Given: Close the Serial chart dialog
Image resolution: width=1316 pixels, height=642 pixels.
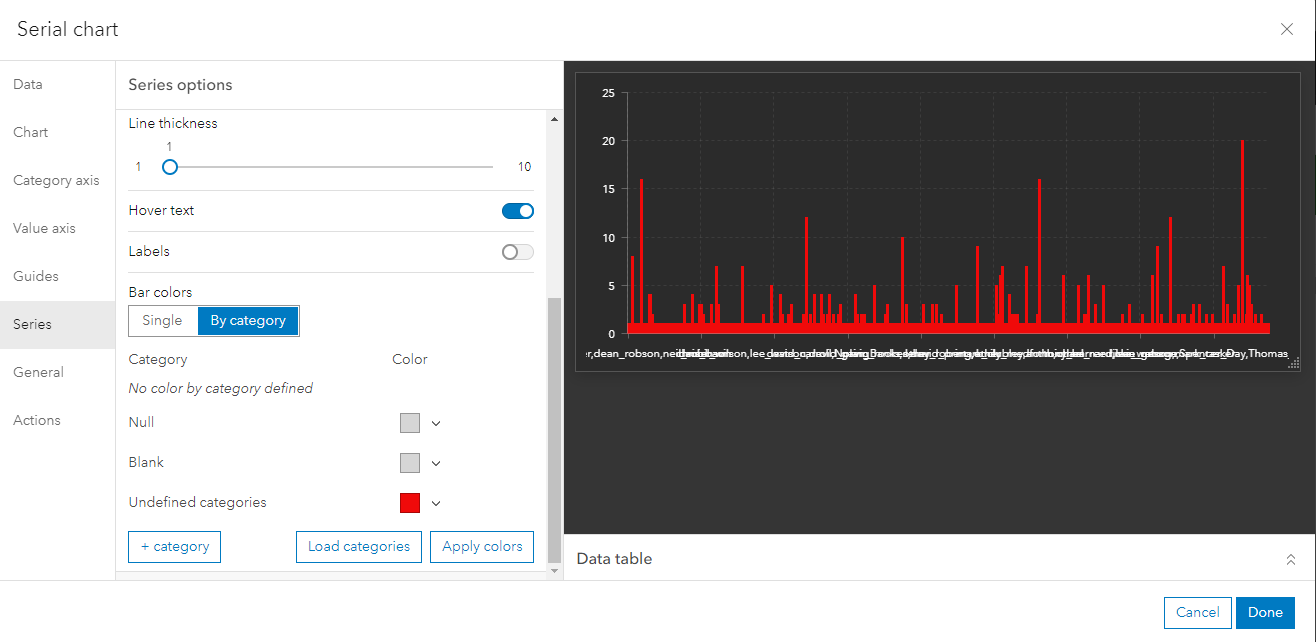Looking at the screenshot, I should pos(1286,29).
